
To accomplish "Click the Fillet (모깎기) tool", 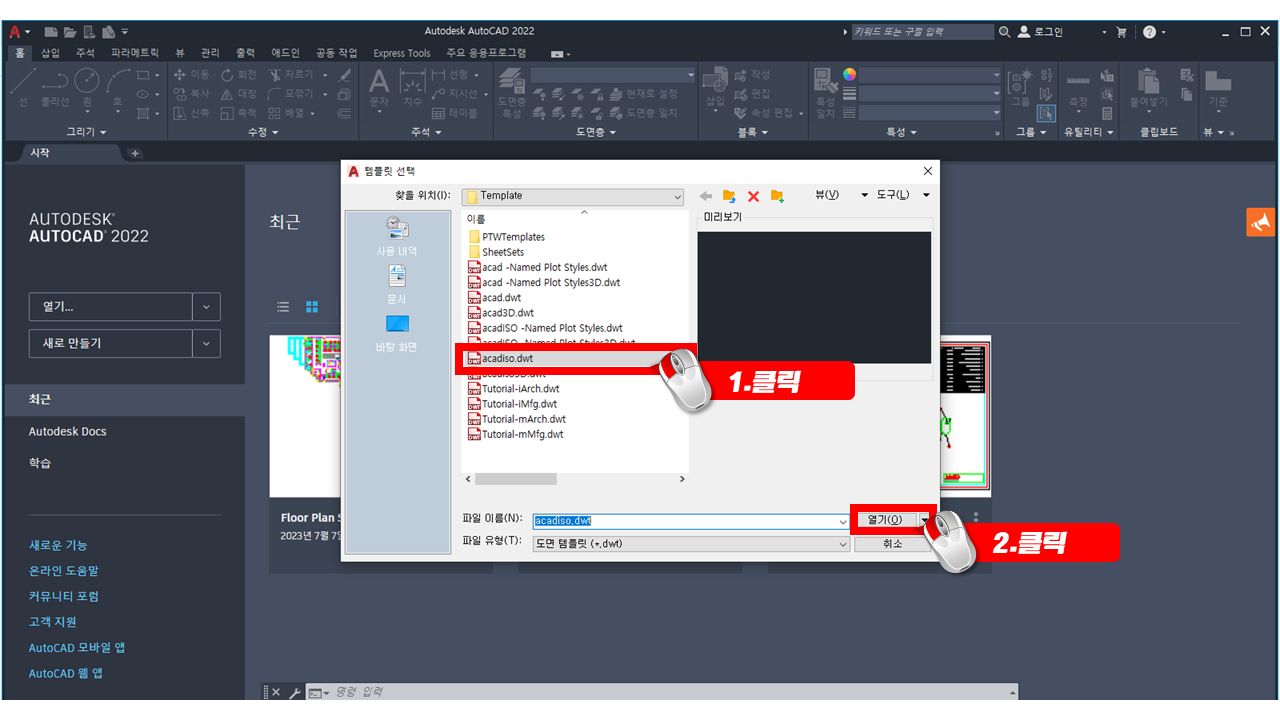I will tap(291, 94).
